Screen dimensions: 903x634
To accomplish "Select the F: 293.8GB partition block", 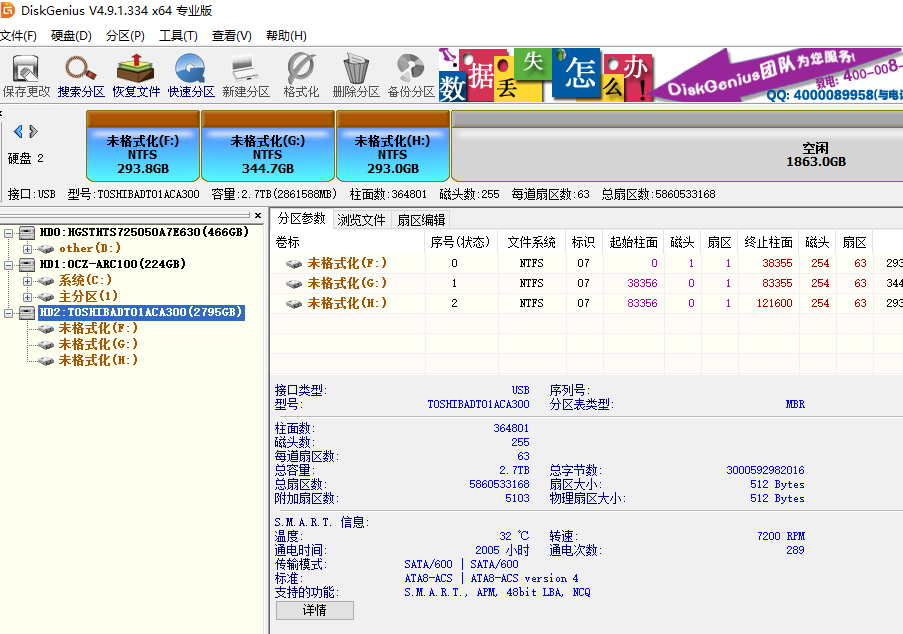I will click(143, 146).
